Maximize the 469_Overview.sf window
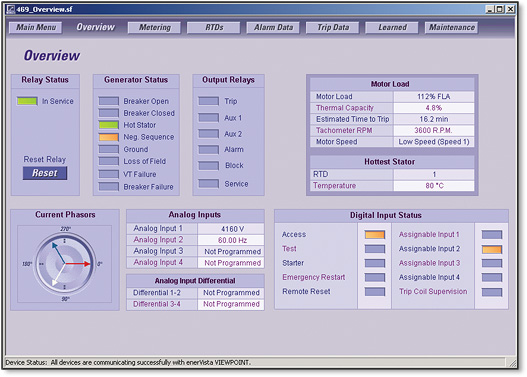527x377 pixels. pyautogui.click(x=500, y=9)
